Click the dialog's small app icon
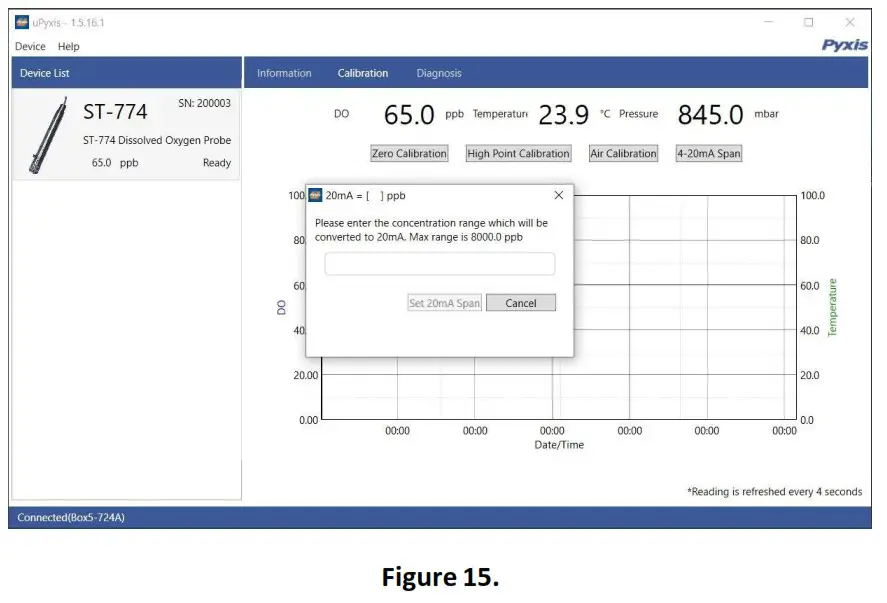The image size is (887, 603). (315, 195)
